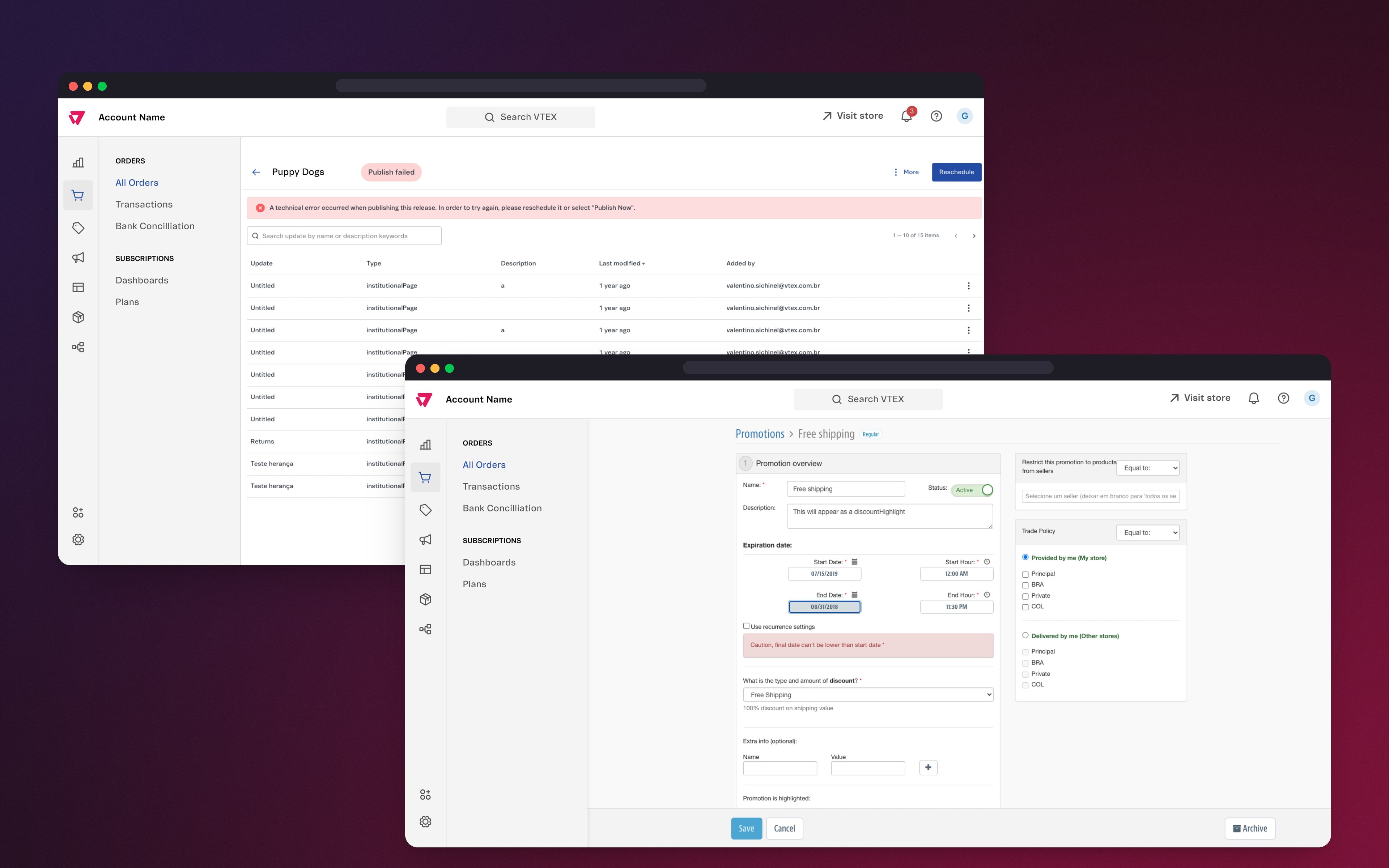The image size is (1389, 868).
Task: Open help icon in the Promotions window
Action: pyautogui.click(x=1283, y=399)
